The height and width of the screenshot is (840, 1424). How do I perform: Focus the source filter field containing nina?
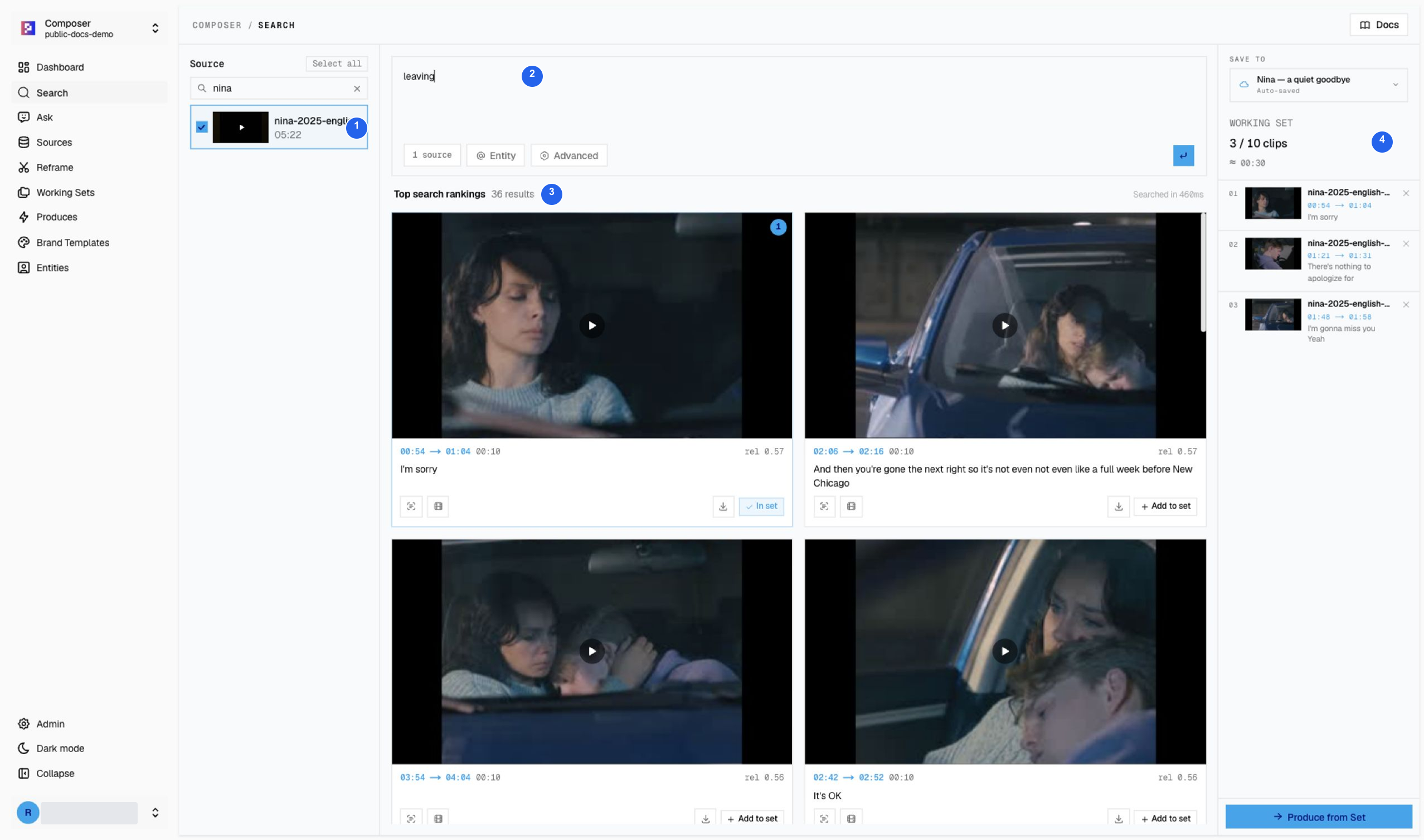(279, 89)
